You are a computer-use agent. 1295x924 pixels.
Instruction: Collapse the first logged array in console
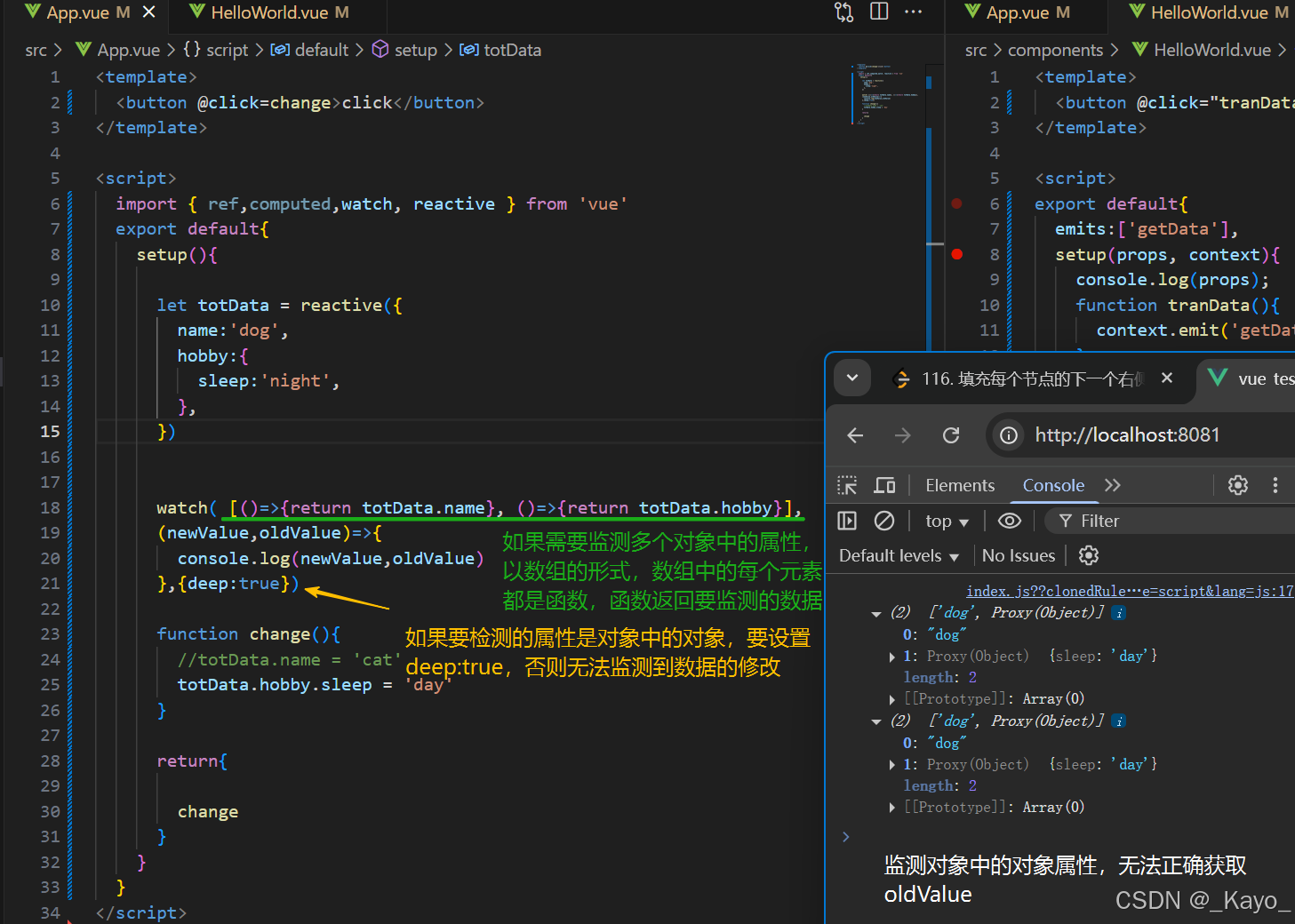click(876, 613)
